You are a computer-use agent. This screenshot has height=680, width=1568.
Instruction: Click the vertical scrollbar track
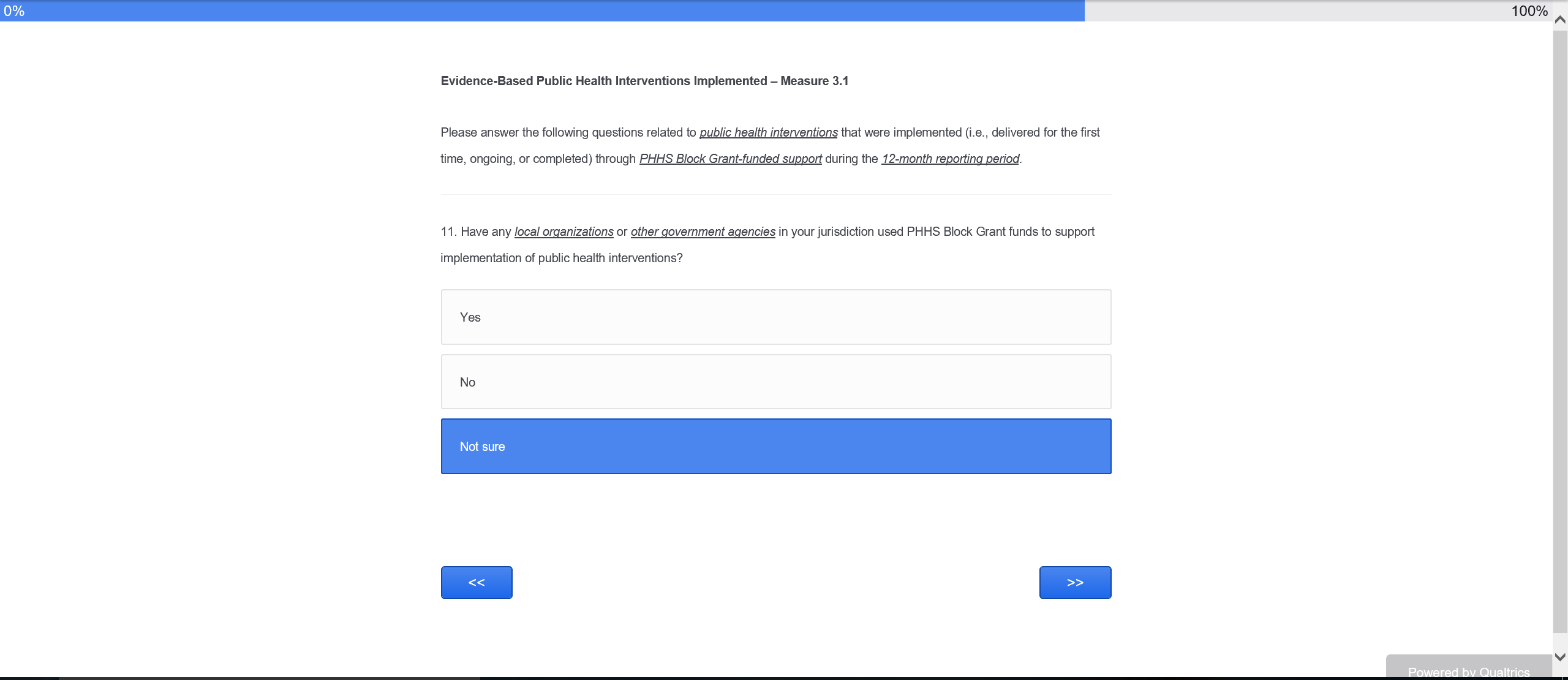(x=1560, y=331)
